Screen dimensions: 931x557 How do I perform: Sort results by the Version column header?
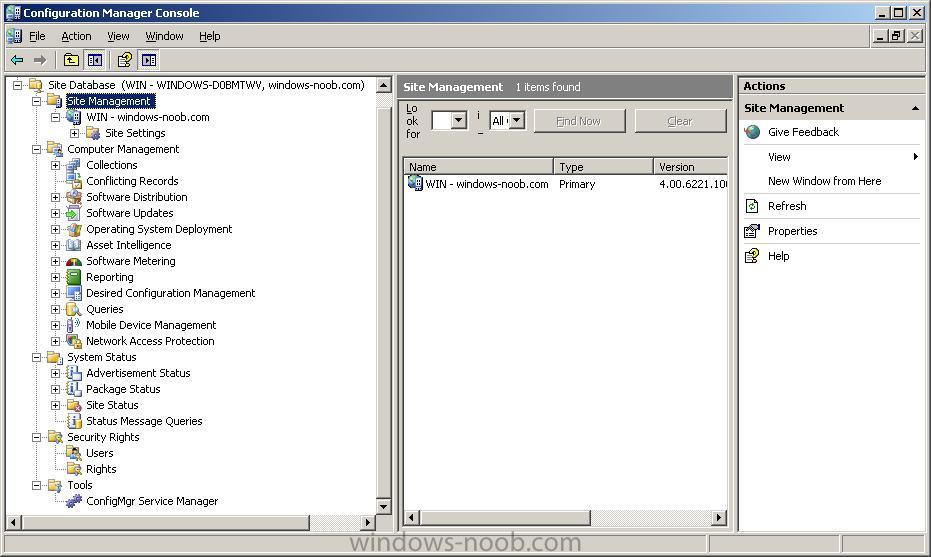pyautogui.click(x=691, y=167)
